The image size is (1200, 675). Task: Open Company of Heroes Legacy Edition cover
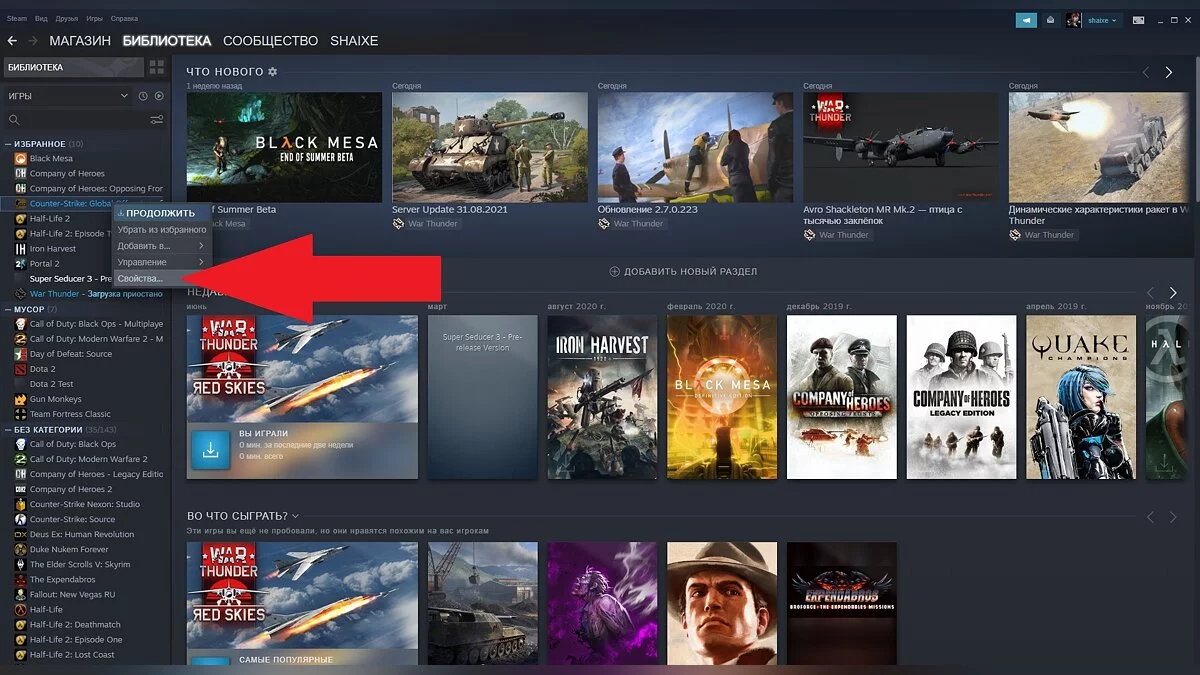[x=961, y=397]
